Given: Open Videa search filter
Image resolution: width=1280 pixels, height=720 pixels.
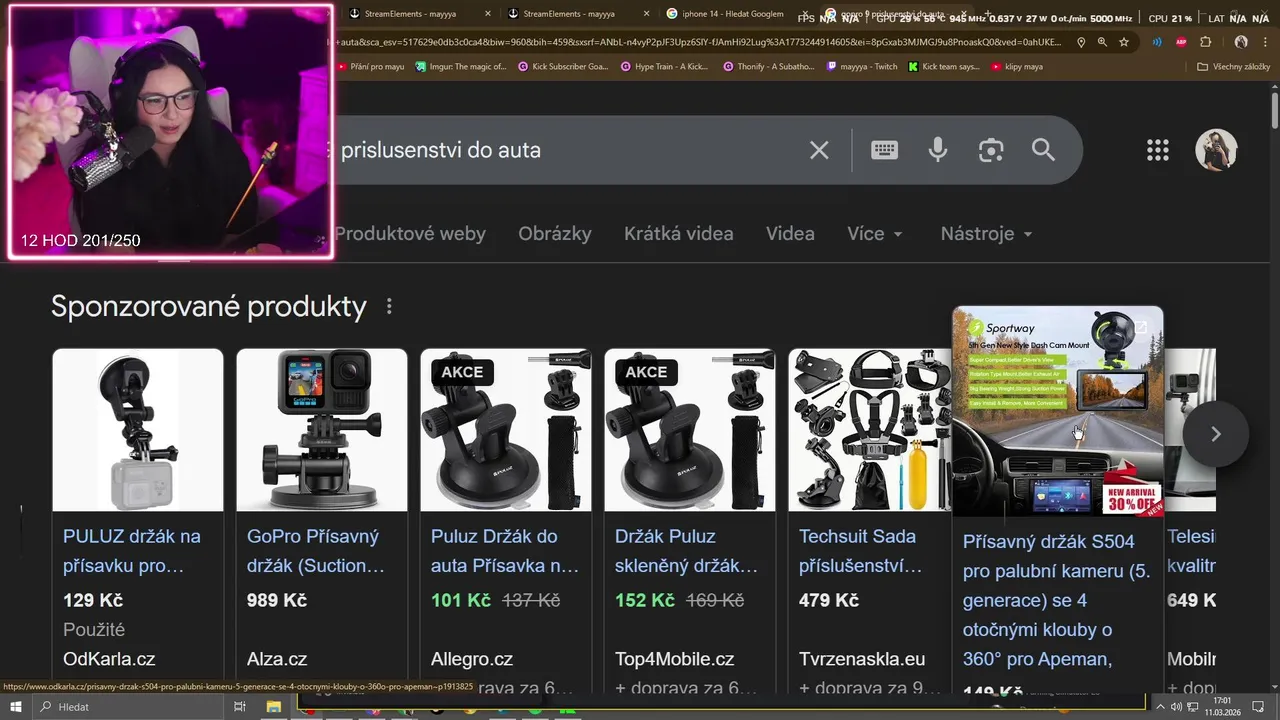Looking at the screenshot, I should point(790,234).
